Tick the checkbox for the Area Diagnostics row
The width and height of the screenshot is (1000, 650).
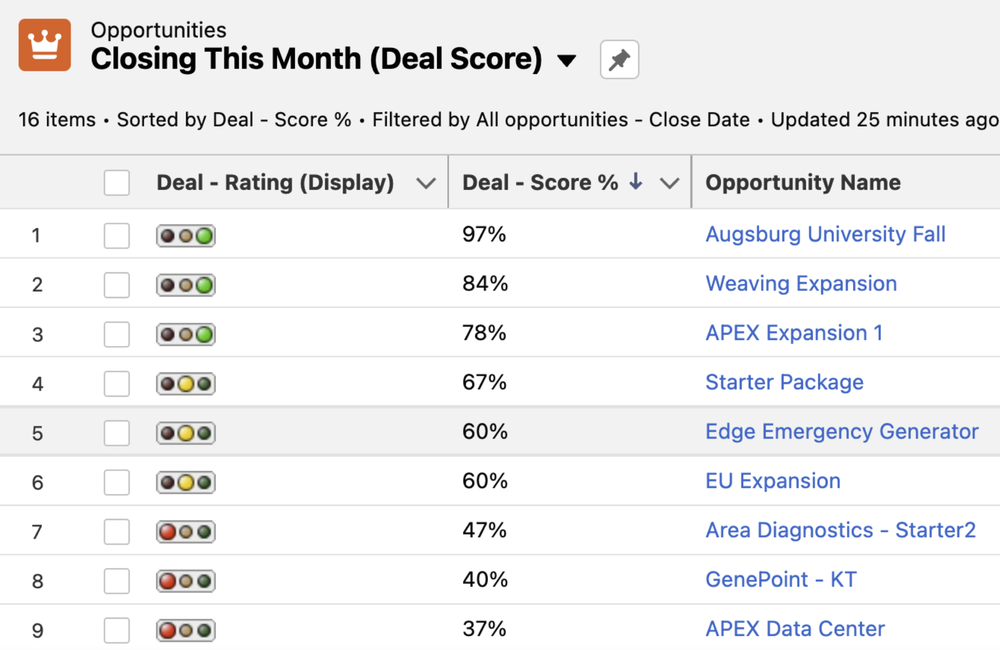pyautogui.click(x=117, y=531)
